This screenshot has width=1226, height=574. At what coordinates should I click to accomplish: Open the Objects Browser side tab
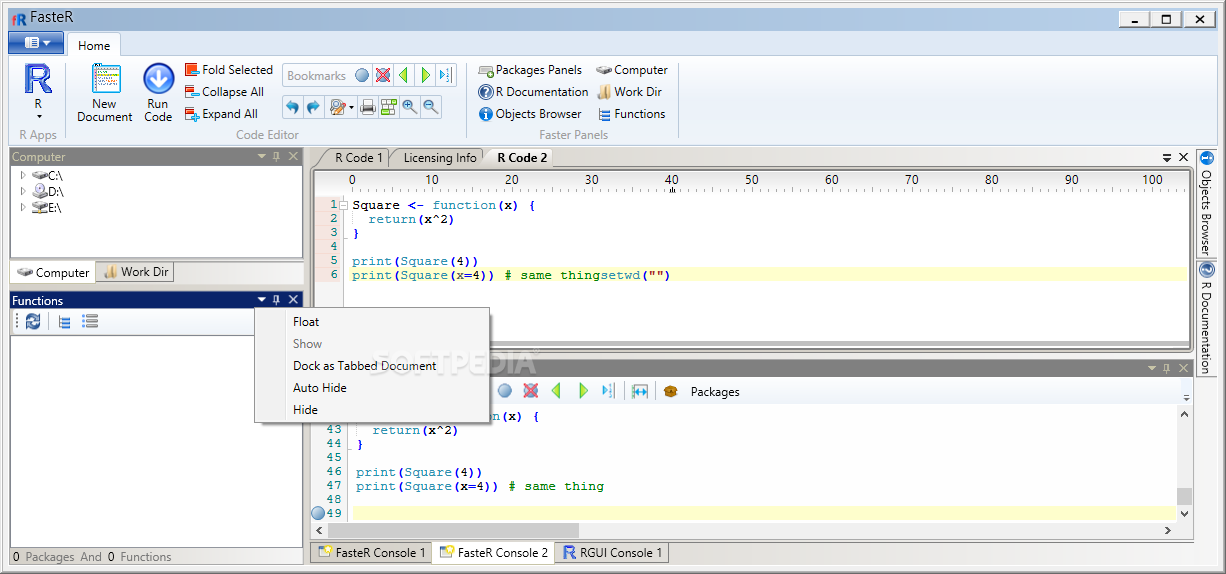[x=1206, y=203]
